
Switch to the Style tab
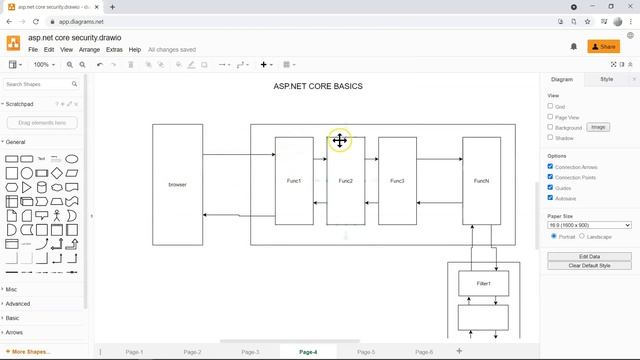(607, 79)
